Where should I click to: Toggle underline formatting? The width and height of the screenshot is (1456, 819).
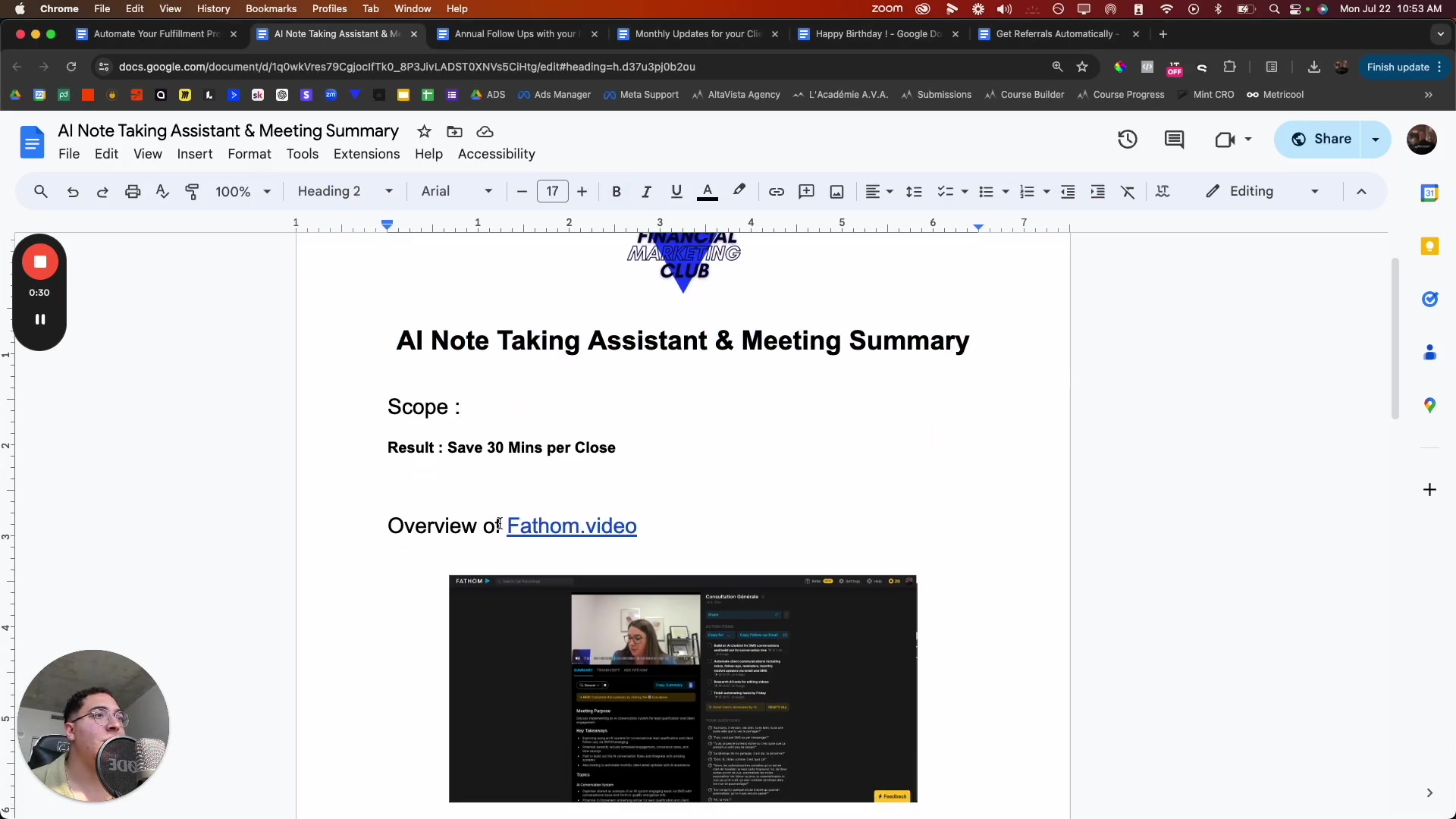[x=676, y=192]
